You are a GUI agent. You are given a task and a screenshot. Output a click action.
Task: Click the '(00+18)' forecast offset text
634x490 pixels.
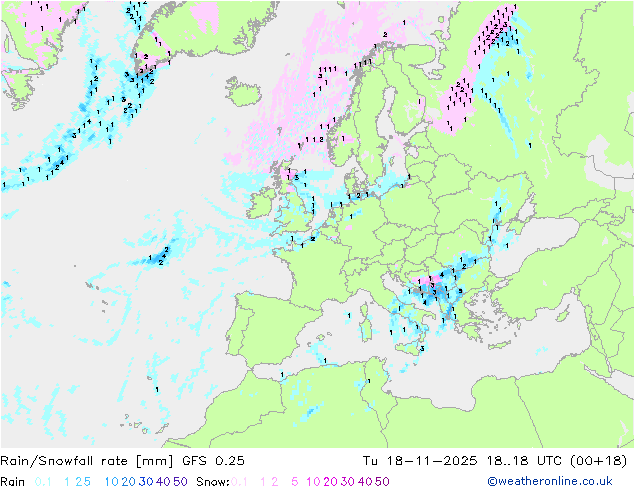click(x=598, y=461)
